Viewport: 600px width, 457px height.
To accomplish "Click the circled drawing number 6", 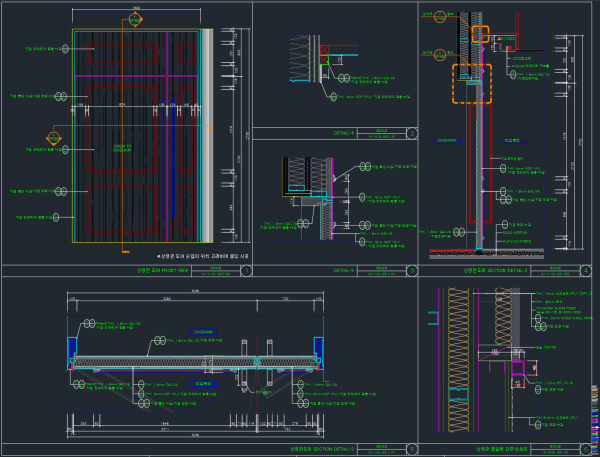I will click(x=586, y=449).
